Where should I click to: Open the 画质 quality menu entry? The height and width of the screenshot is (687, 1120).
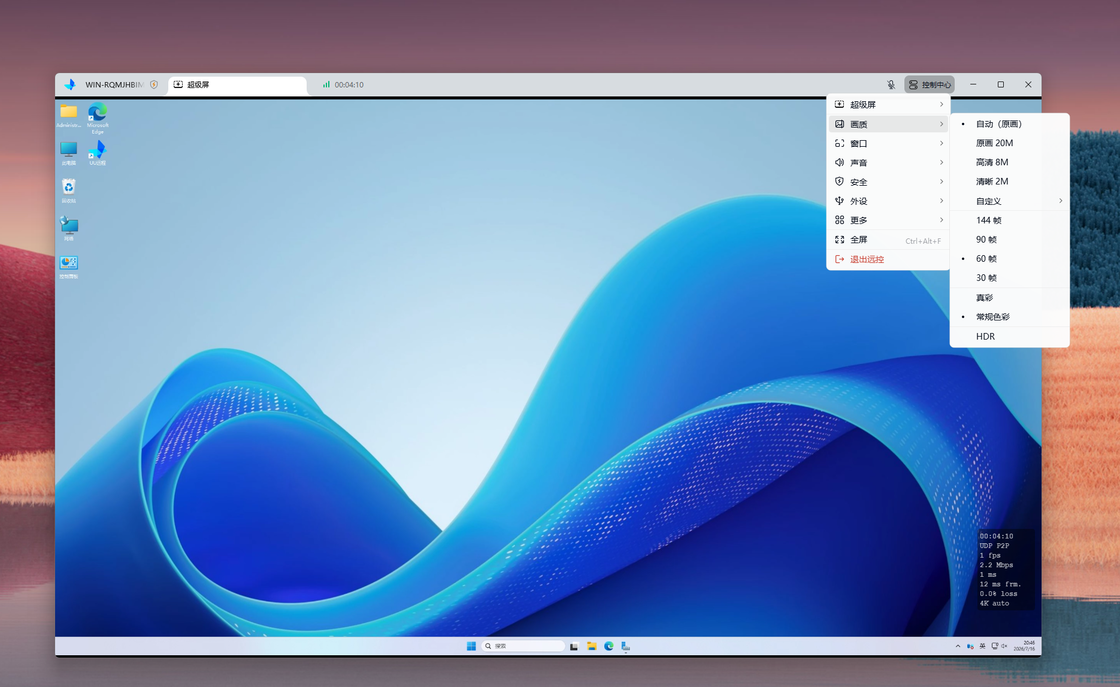coord(888,124)
